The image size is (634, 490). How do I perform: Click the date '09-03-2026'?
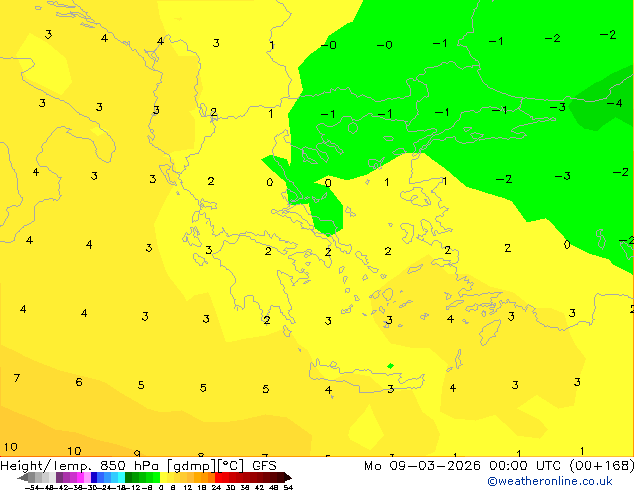click(x=435, y=466)
